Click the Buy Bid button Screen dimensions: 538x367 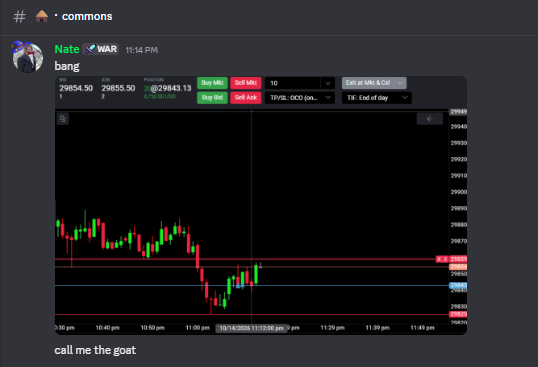click(x=212, y=97)
